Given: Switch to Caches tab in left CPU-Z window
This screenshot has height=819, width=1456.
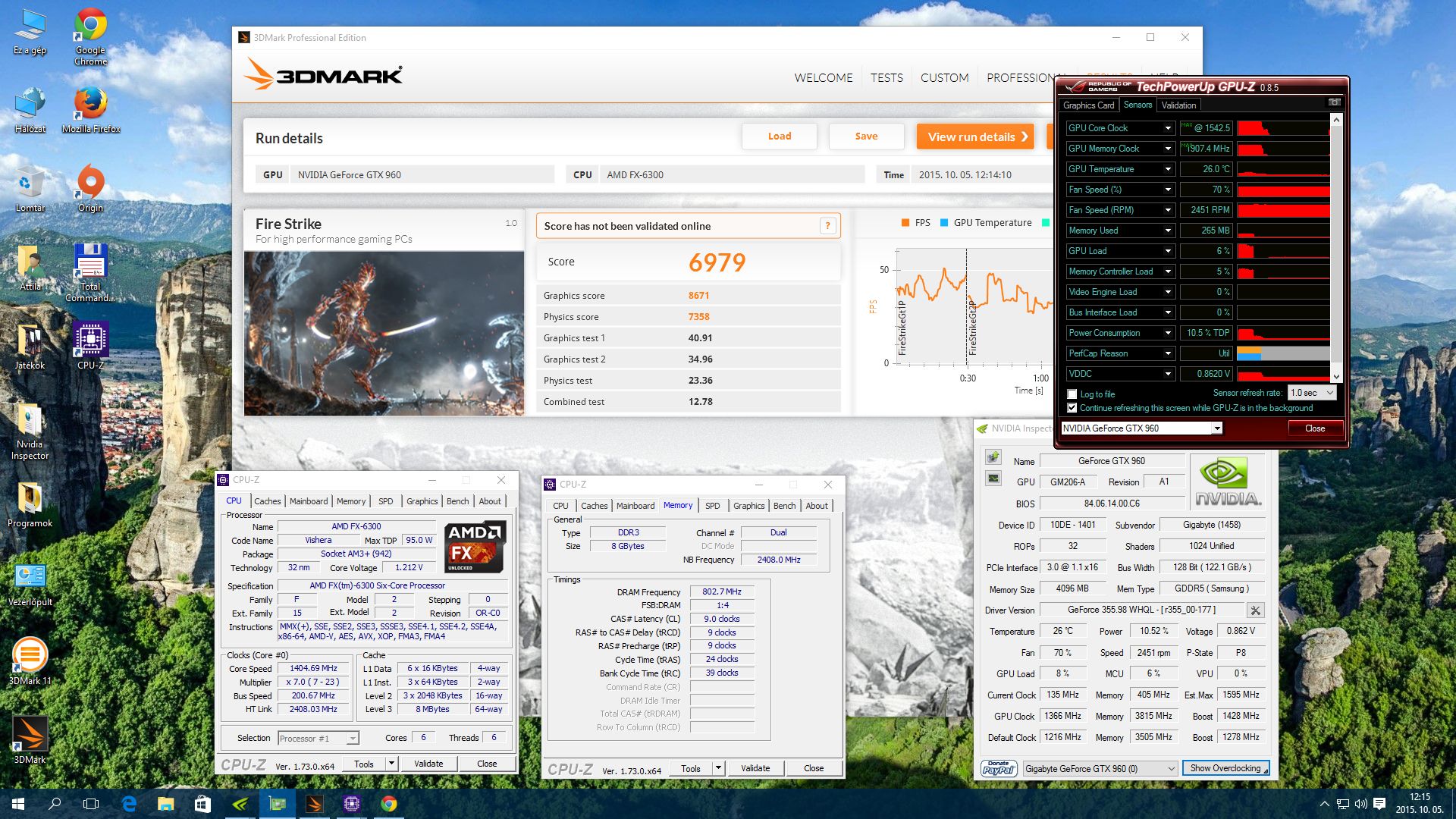Looking at the screenshot, I should pyautogui.click(x=267, y=501).
